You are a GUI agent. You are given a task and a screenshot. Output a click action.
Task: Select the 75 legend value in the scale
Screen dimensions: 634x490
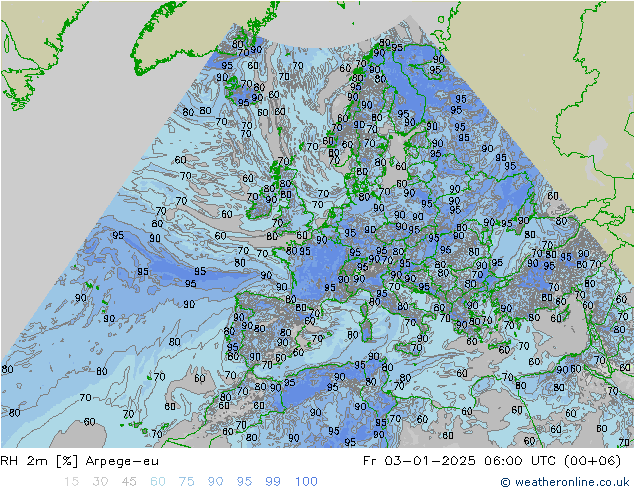186,482
